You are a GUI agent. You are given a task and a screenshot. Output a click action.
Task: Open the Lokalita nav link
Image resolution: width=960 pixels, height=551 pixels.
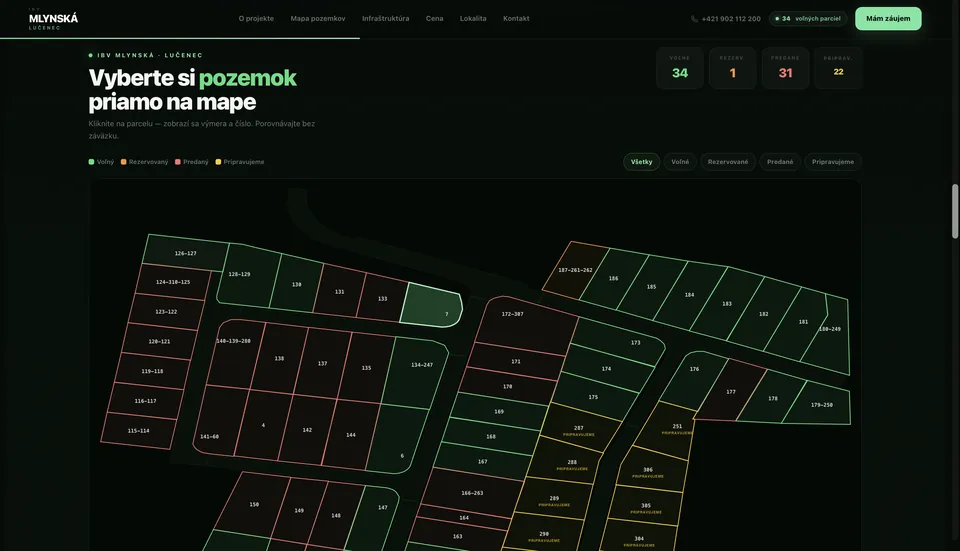(473, 18)
